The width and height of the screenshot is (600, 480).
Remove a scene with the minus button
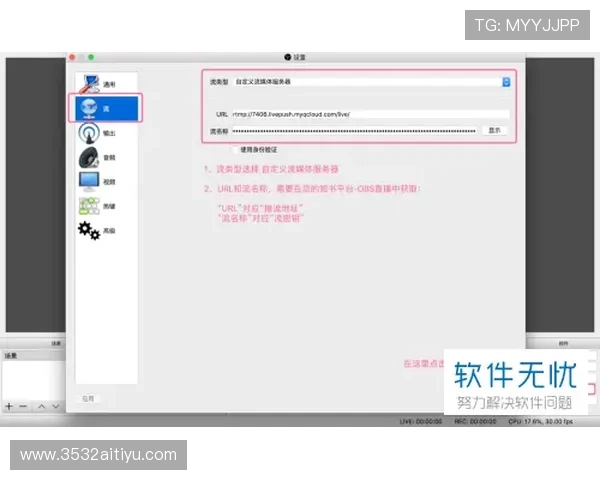point(23,406)
